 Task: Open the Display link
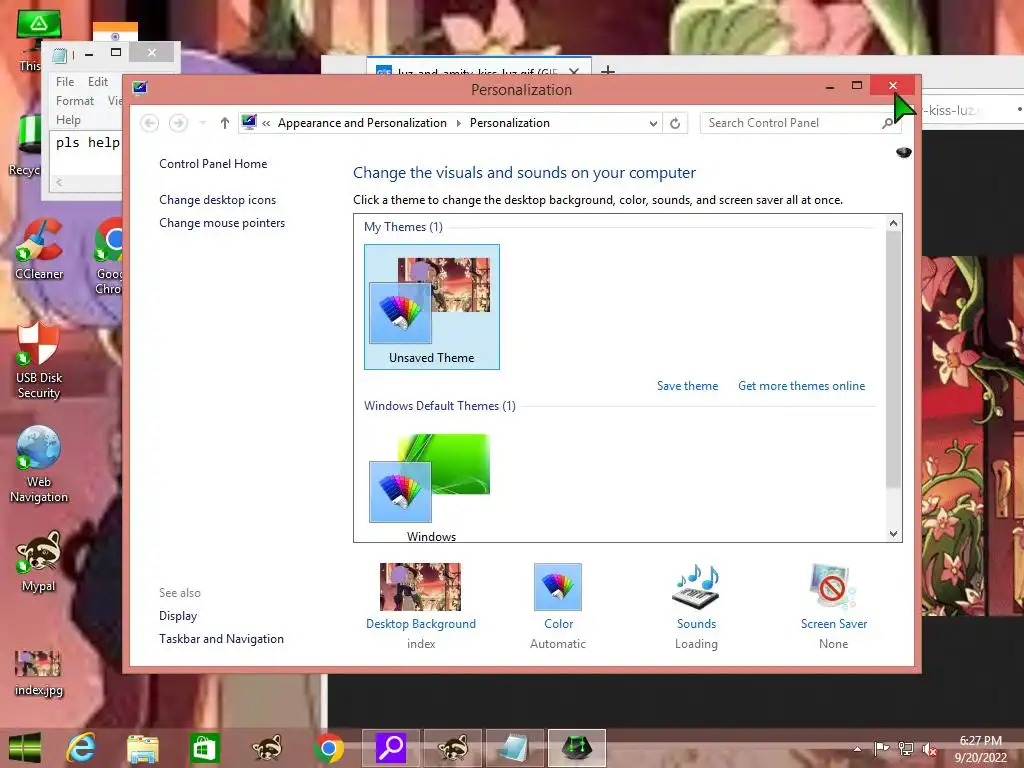(x=178, y=616)
